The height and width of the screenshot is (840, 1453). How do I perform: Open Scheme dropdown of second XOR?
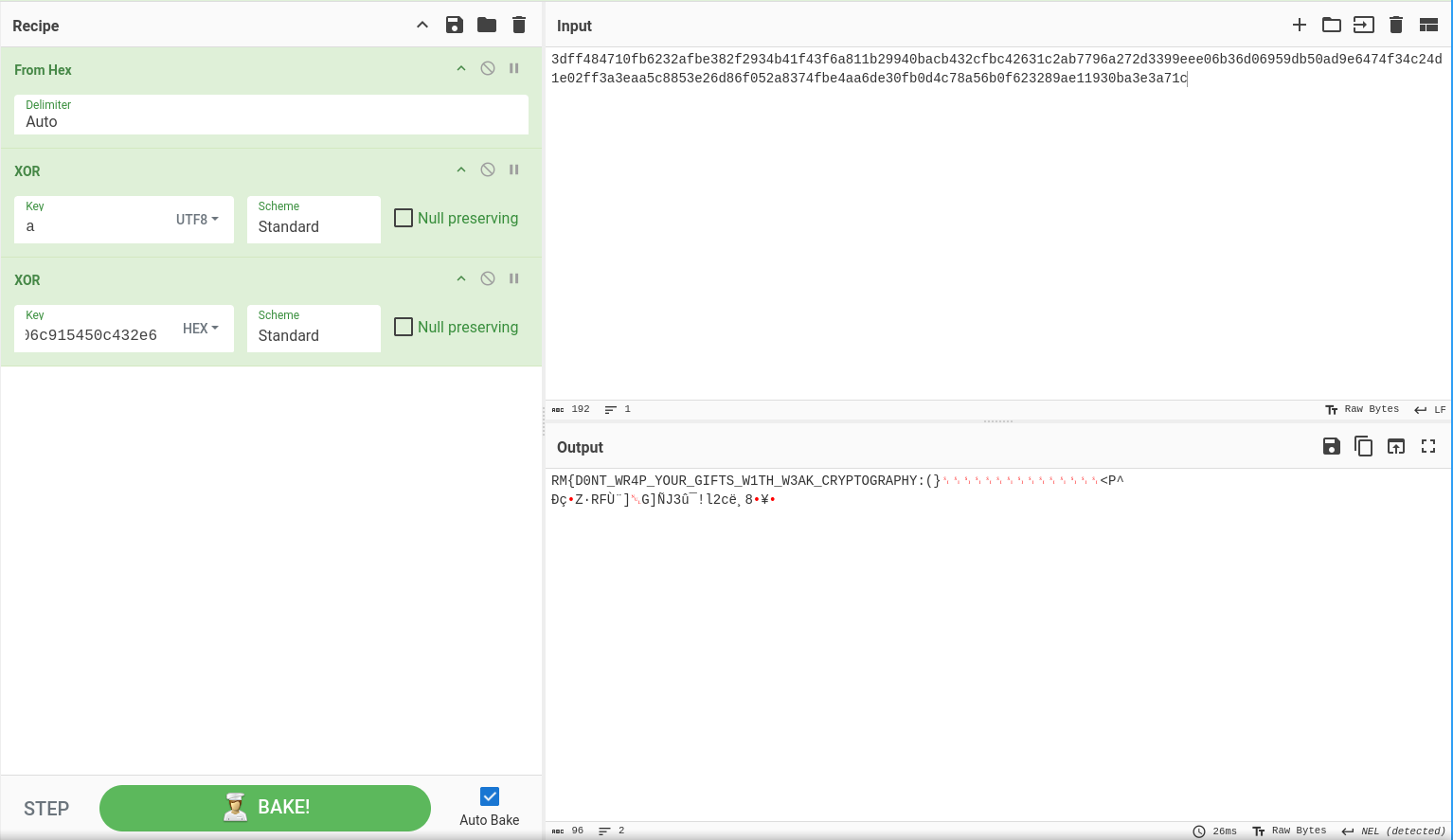(314, 329)
